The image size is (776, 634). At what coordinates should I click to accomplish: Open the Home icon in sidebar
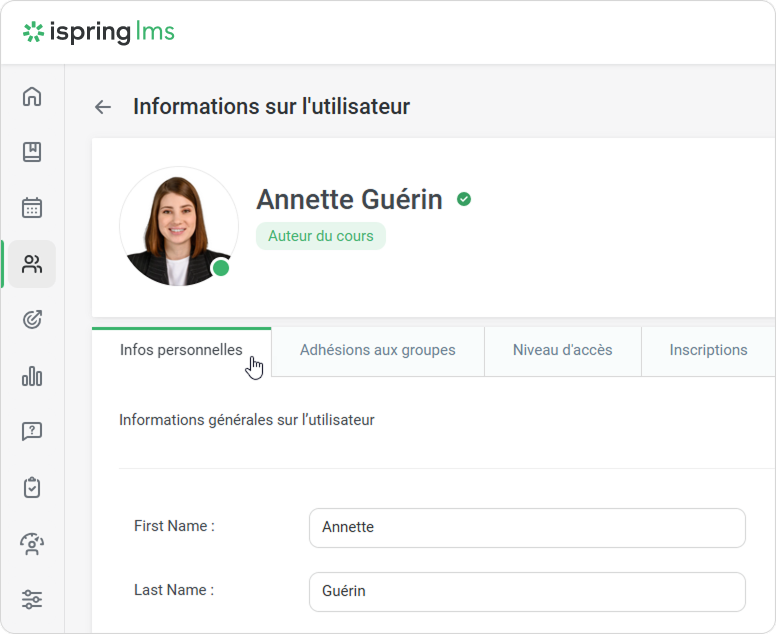32,96
